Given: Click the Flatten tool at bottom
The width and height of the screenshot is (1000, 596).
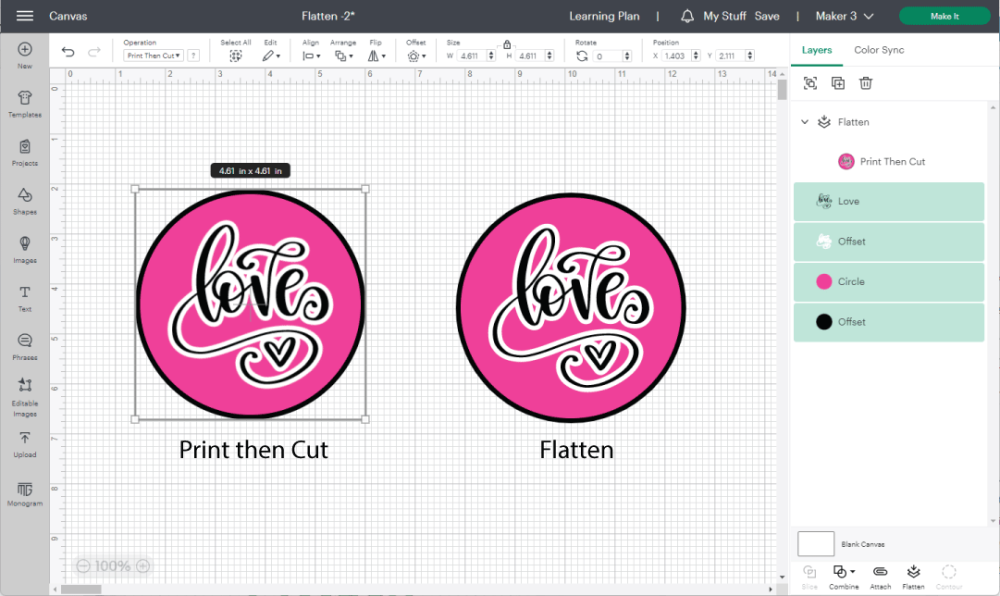Looking at the screenshot, I should [913, 576].
